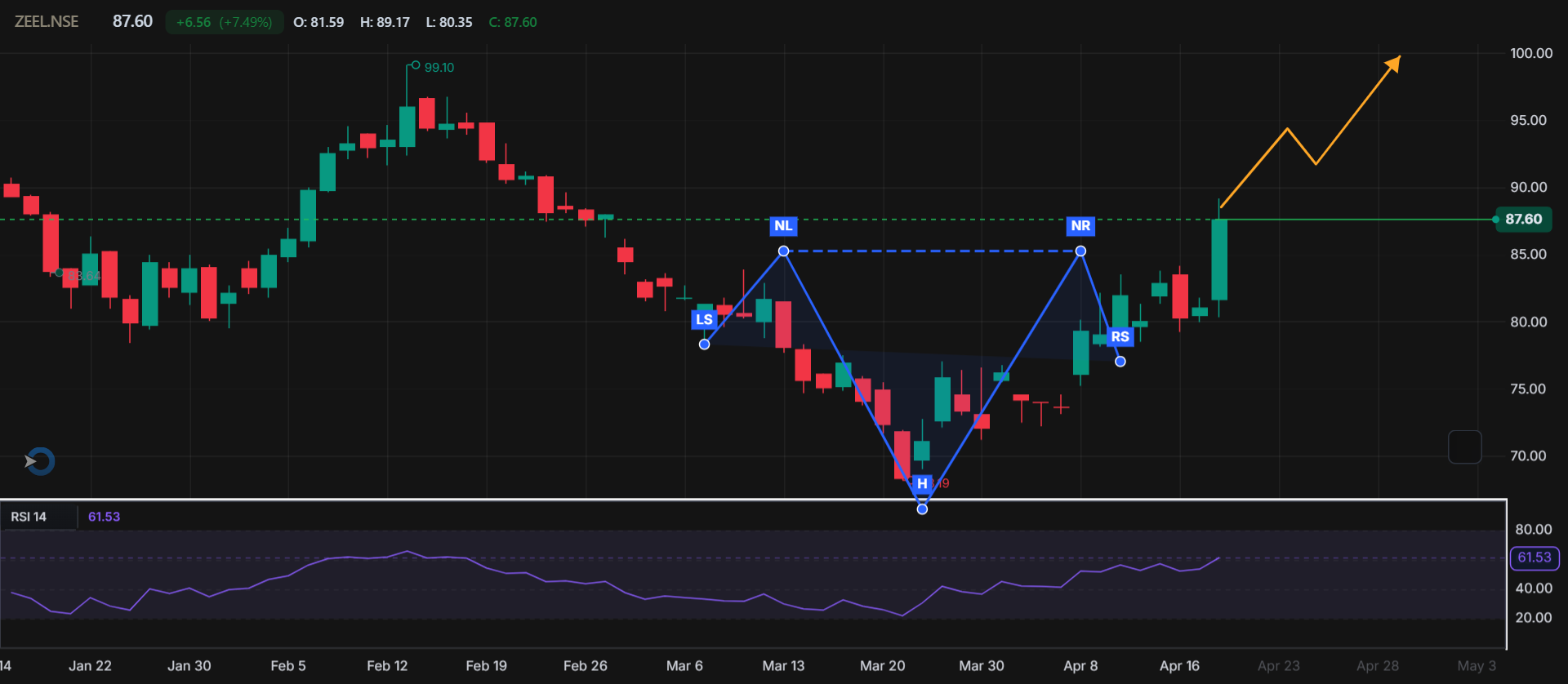The height and width of the screenshot is (684, 1568).
Task: Click the circular logo icon at chart's lower left
Action: tap(39, 461)
